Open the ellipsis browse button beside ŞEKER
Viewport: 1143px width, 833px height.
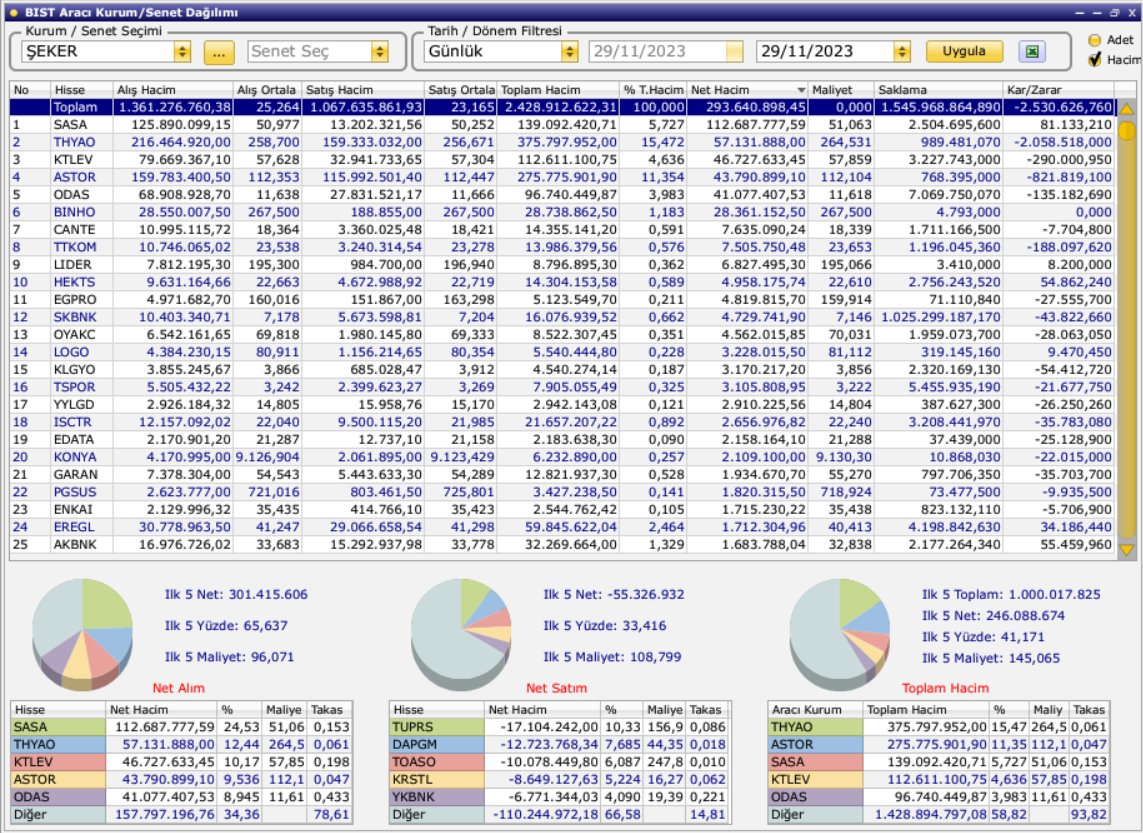click(219, 52)
